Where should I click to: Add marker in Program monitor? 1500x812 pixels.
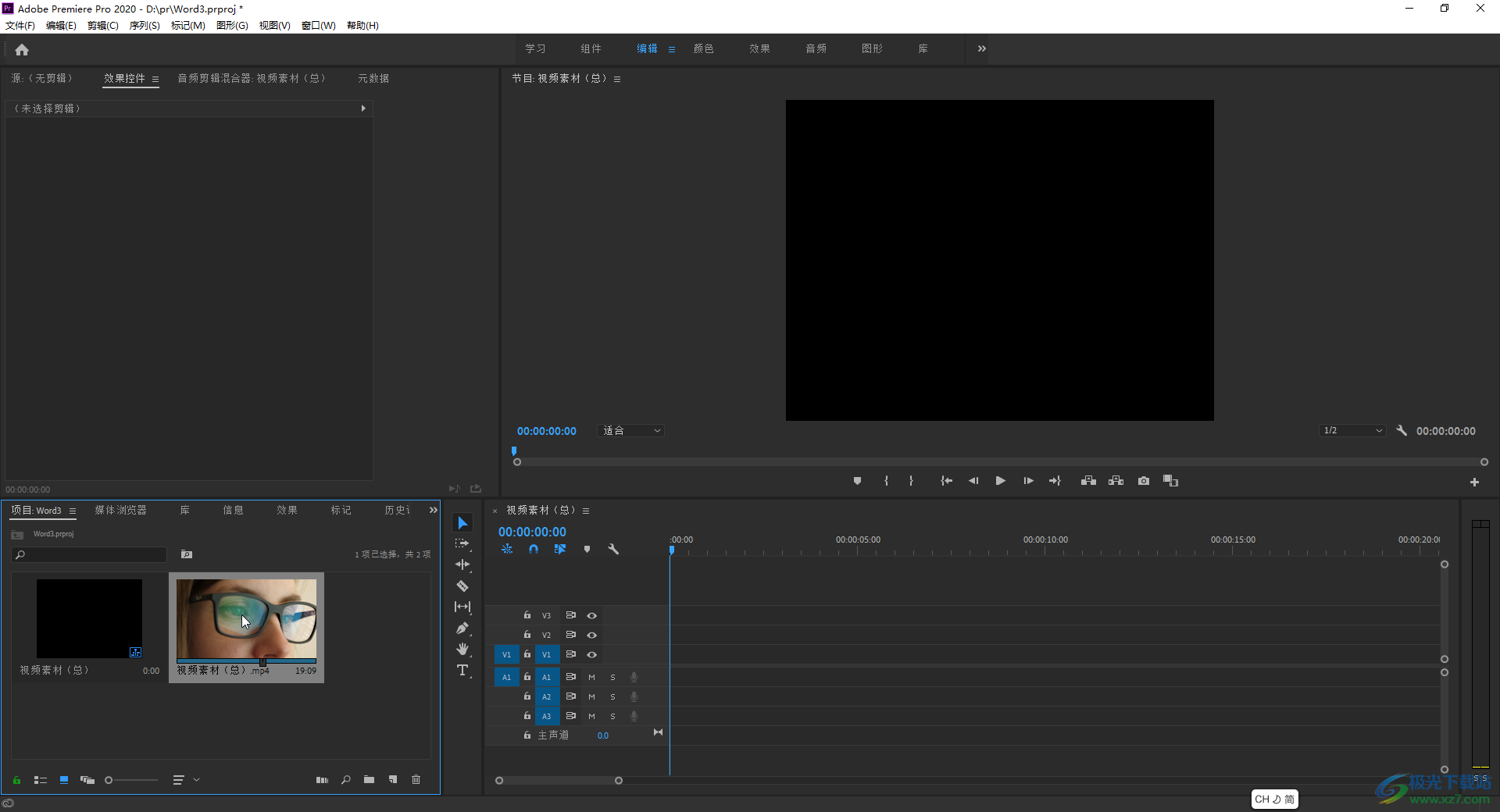(857, 481)
